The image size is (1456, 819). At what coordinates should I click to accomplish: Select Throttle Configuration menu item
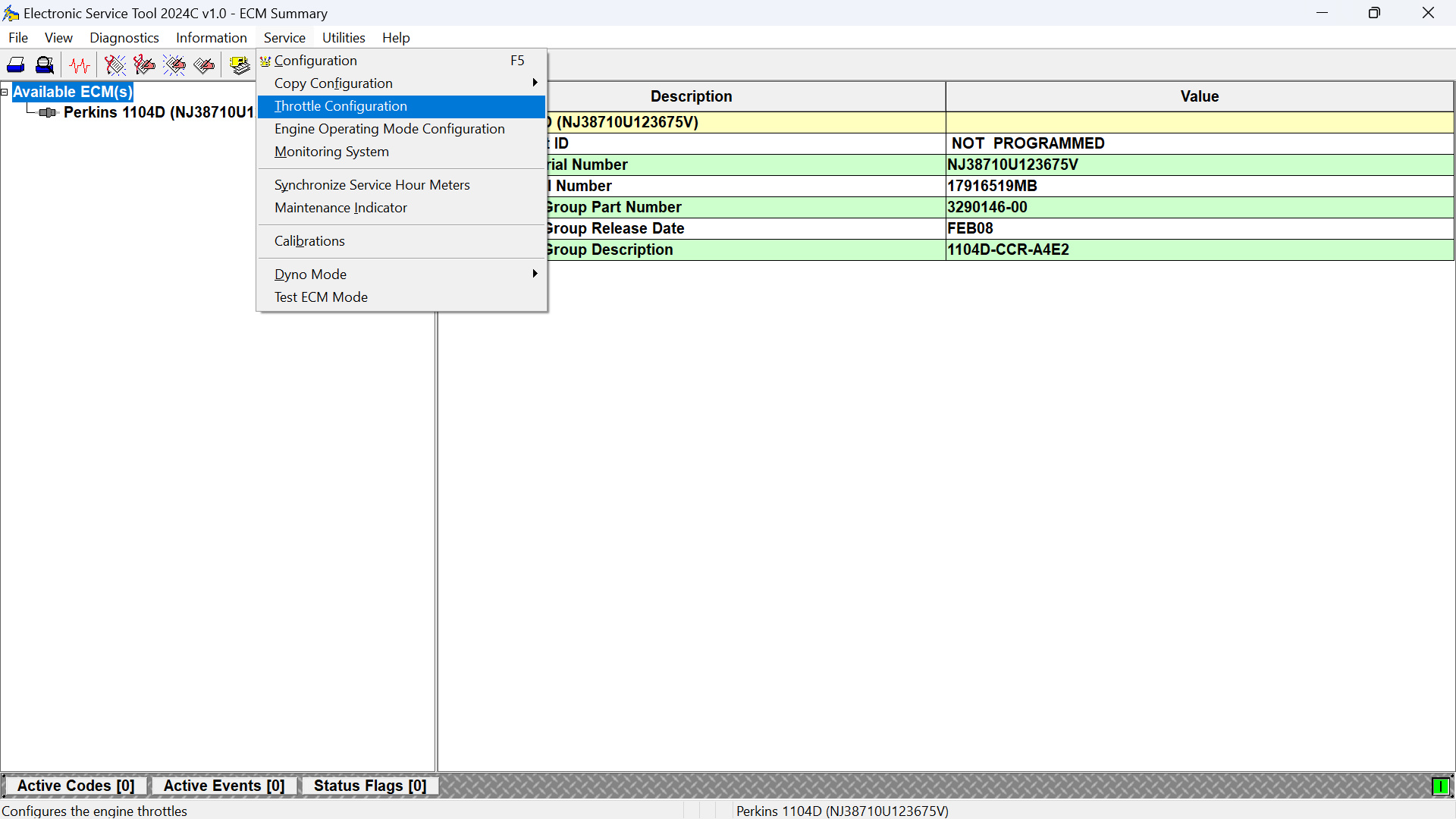(x=402, y=106)
